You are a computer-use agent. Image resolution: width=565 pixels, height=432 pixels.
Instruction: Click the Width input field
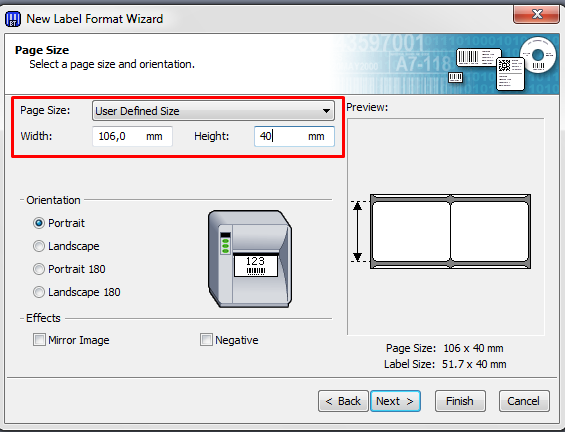[x=132, y=136]
